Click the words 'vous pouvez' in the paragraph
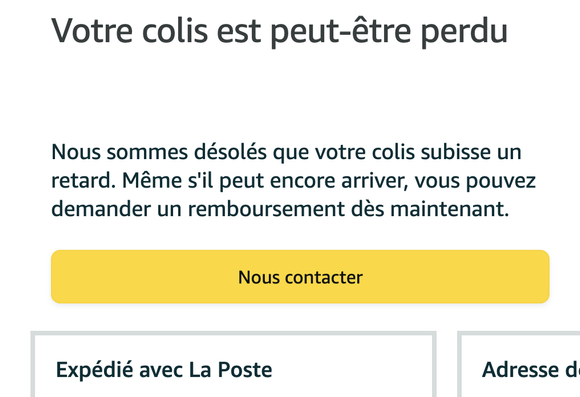The width and height of the screenshot is (580, 397). click(475, 181)
